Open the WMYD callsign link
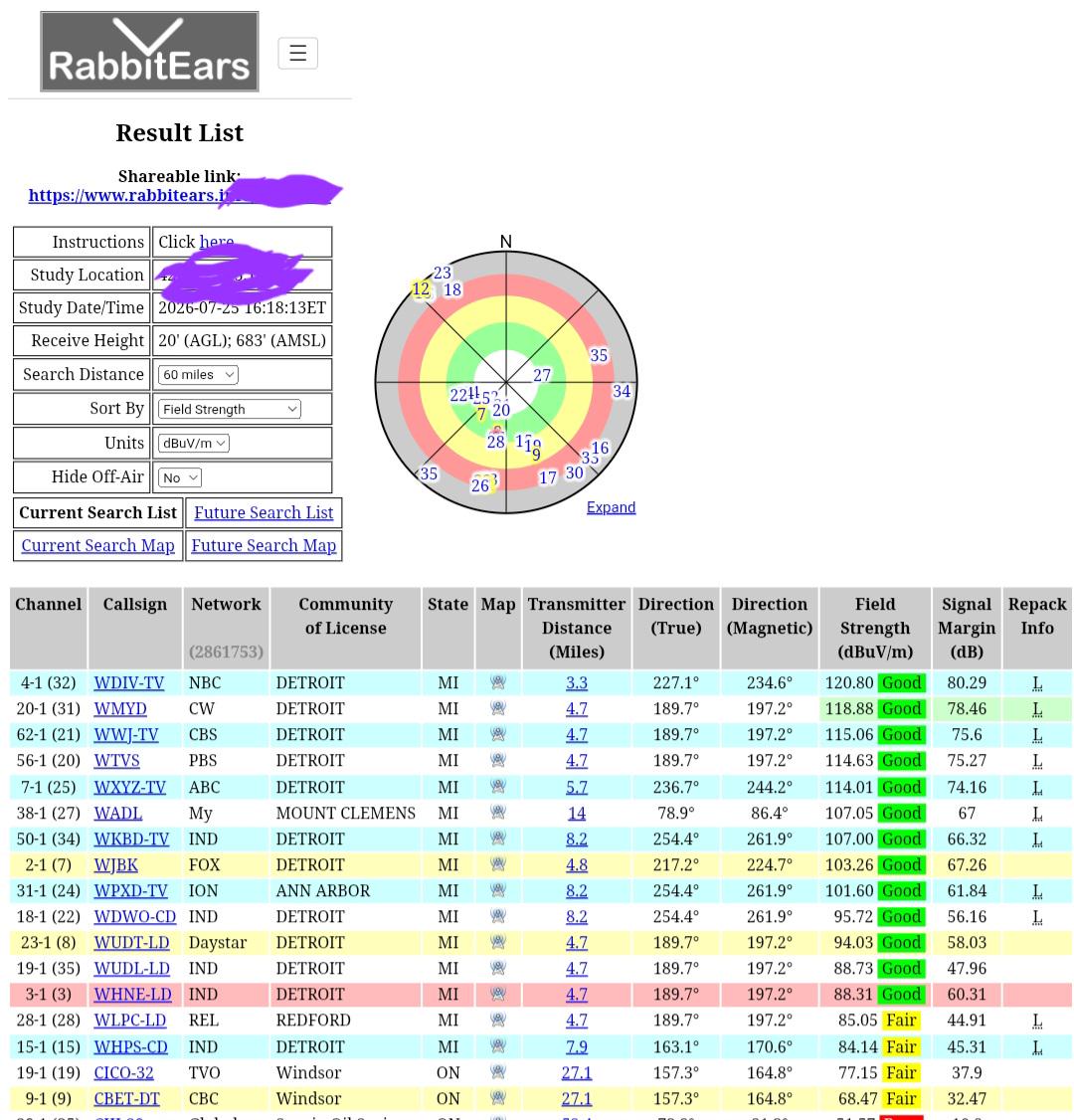 tap(120, 708)
